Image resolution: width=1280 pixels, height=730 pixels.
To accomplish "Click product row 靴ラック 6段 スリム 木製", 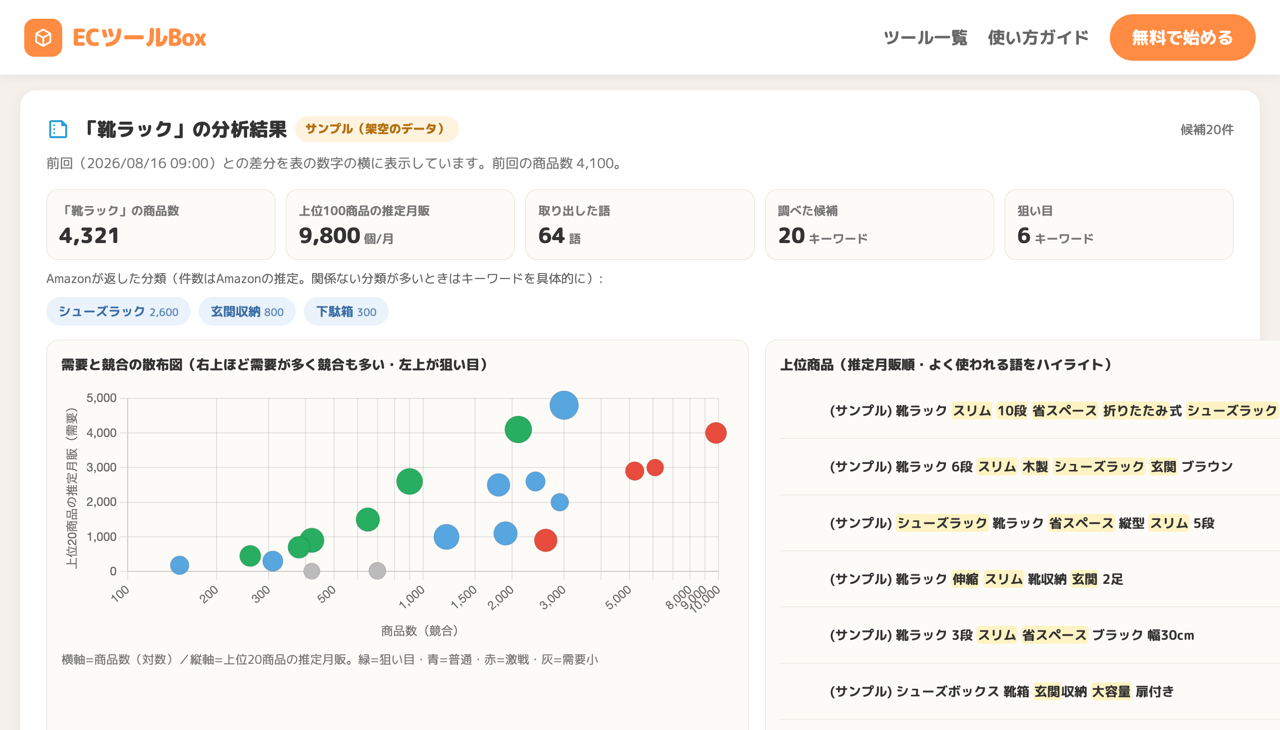I will pos(1030,467).
